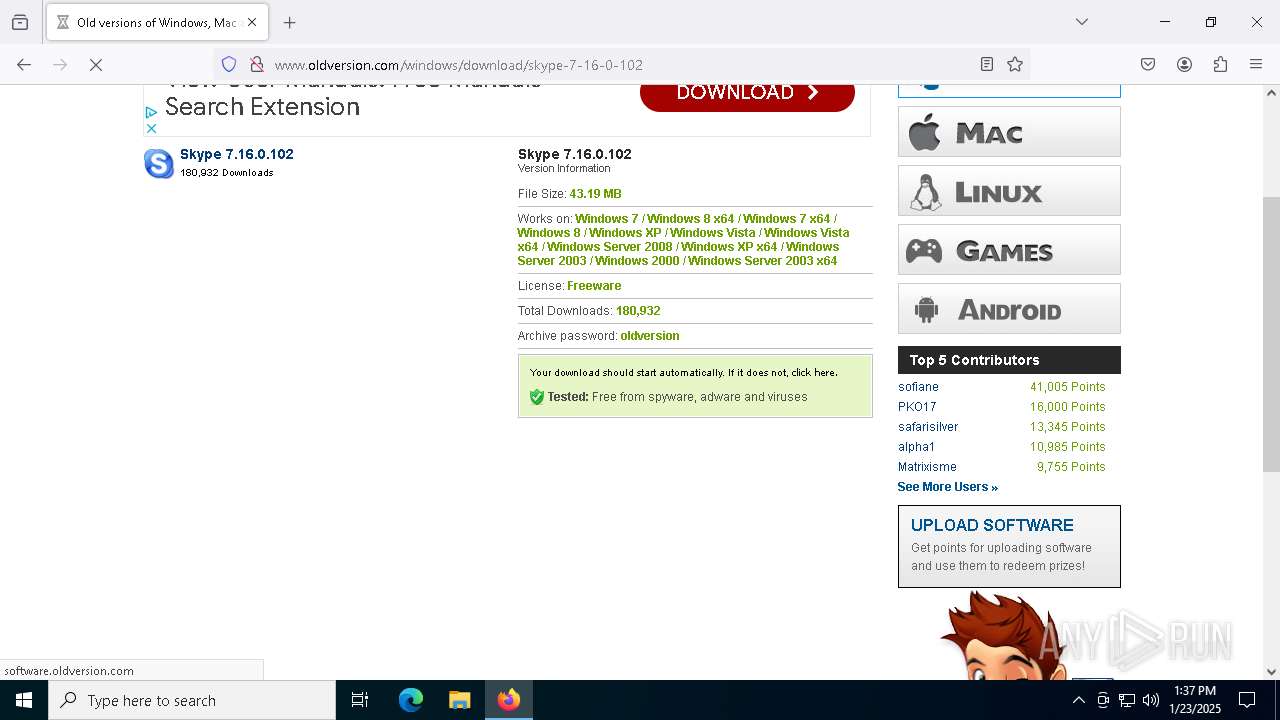Screen dimensions: 1280x720
Task: Click the red DOWNLOAD ad button
Action: point(747,95)
